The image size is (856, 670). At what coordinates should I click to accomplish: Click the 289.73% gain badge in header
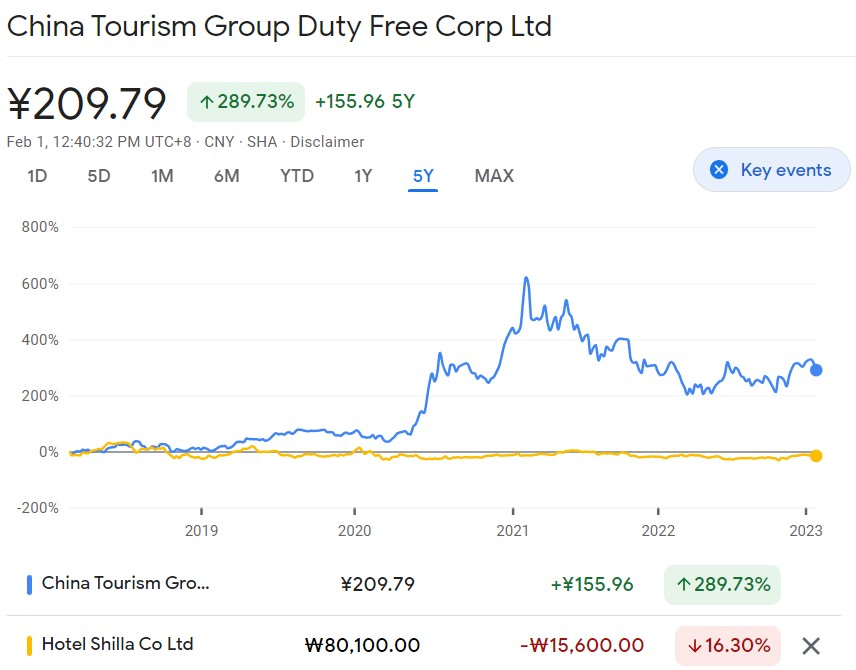click(246, 102)
